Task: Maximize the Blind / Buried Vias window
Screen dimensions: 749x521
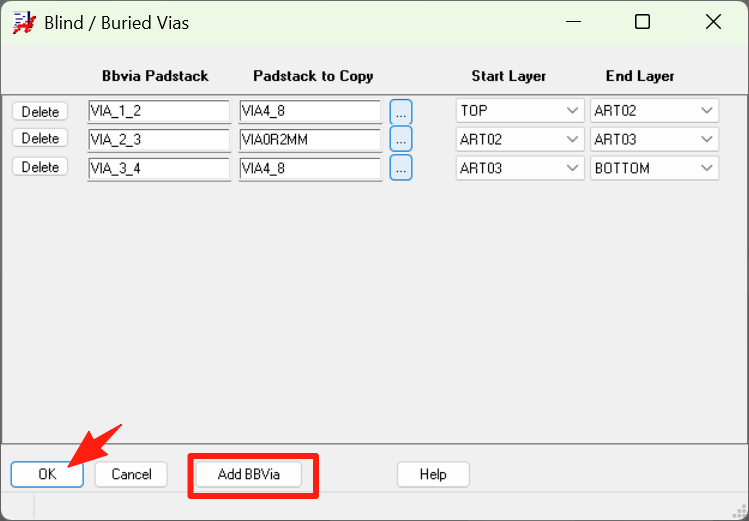Action: (x=642, y=22)
